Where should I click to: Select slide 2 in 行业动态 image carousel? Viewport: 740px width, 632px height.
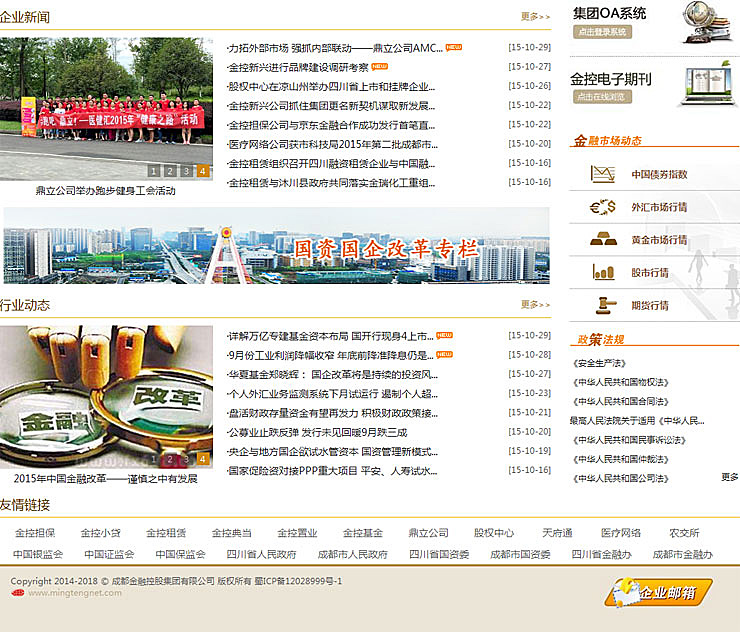pyautogui.click(x=170, y=459)
